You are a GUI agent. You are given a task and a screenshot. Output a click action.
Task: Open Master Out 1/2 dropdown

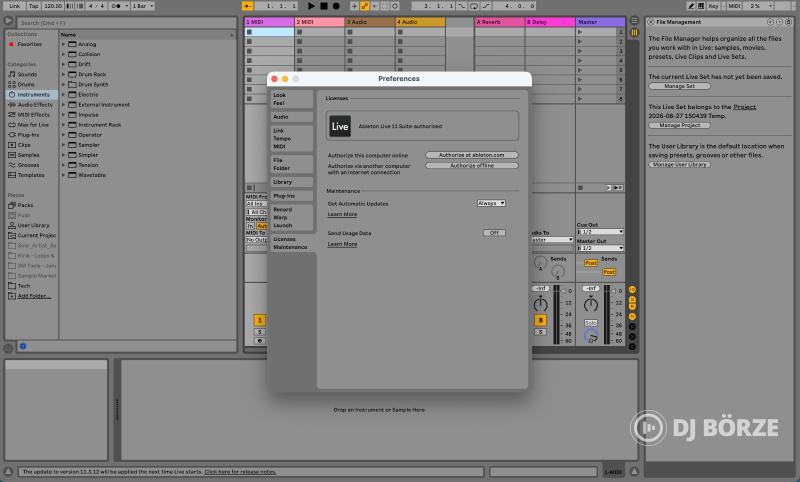(x=600, y=248)
